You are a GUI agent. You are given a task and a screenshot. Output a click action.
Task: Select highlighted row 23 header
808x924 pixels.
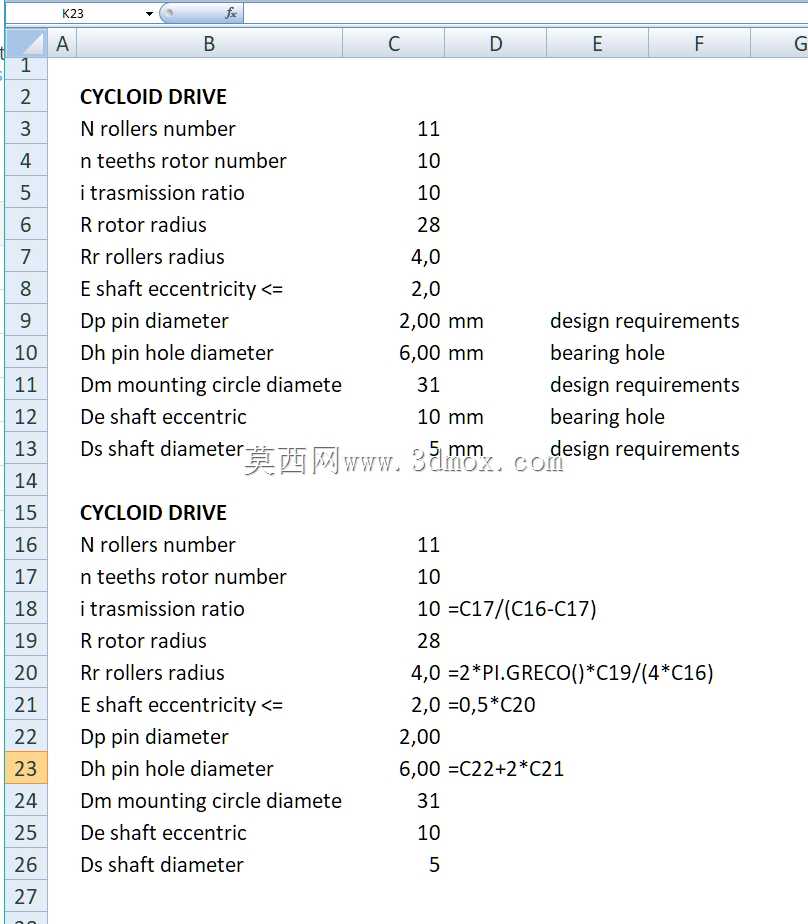point(26,768)
